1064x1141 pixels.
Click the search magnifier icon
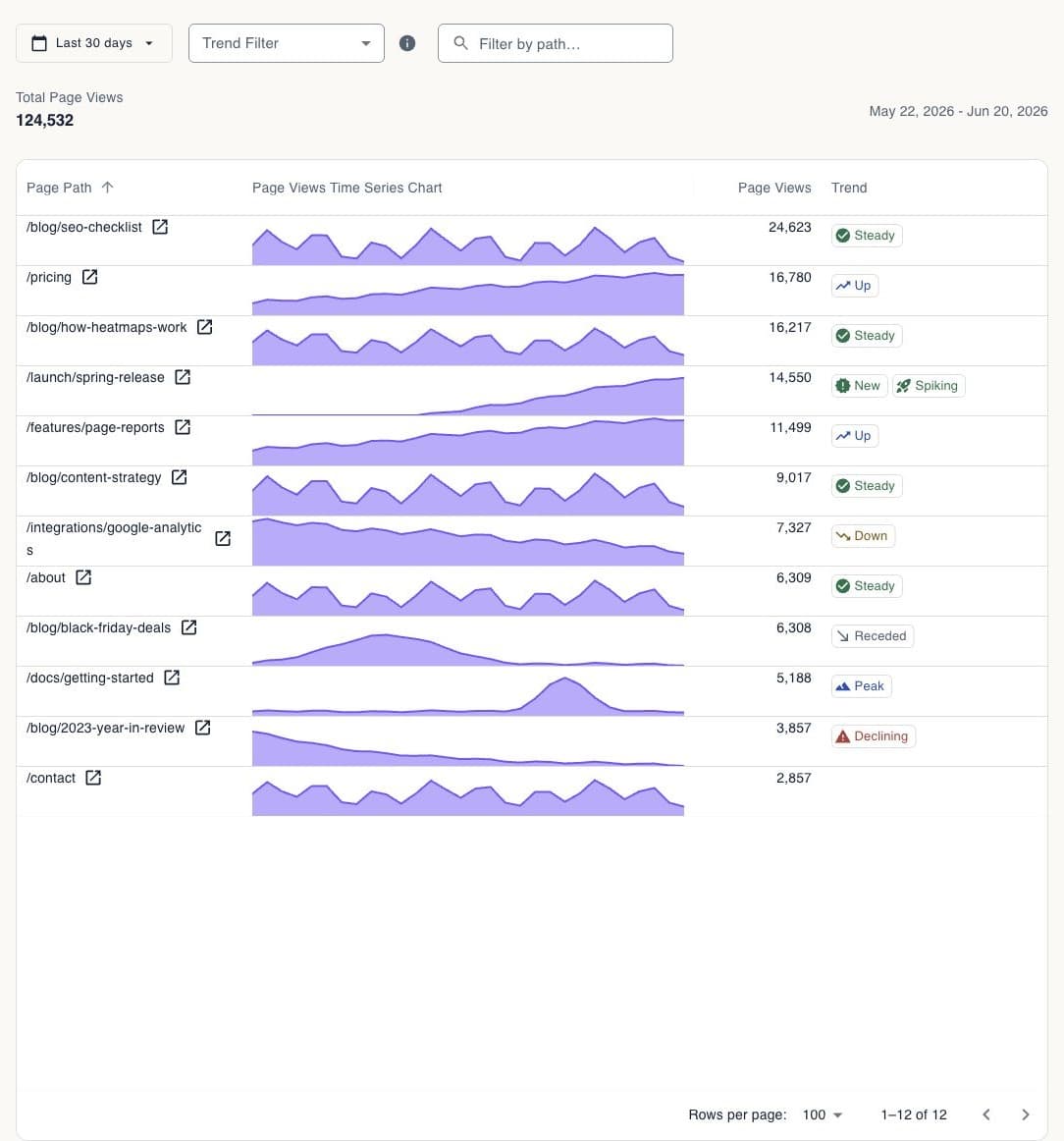click(460, 43)
